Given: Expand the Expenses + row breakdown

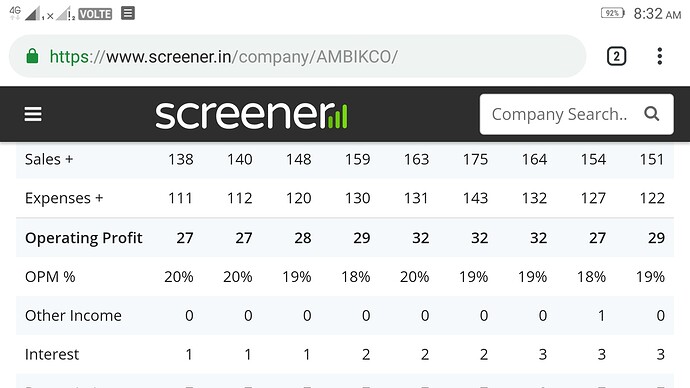Looking at the screenshot, I should 64,198.
